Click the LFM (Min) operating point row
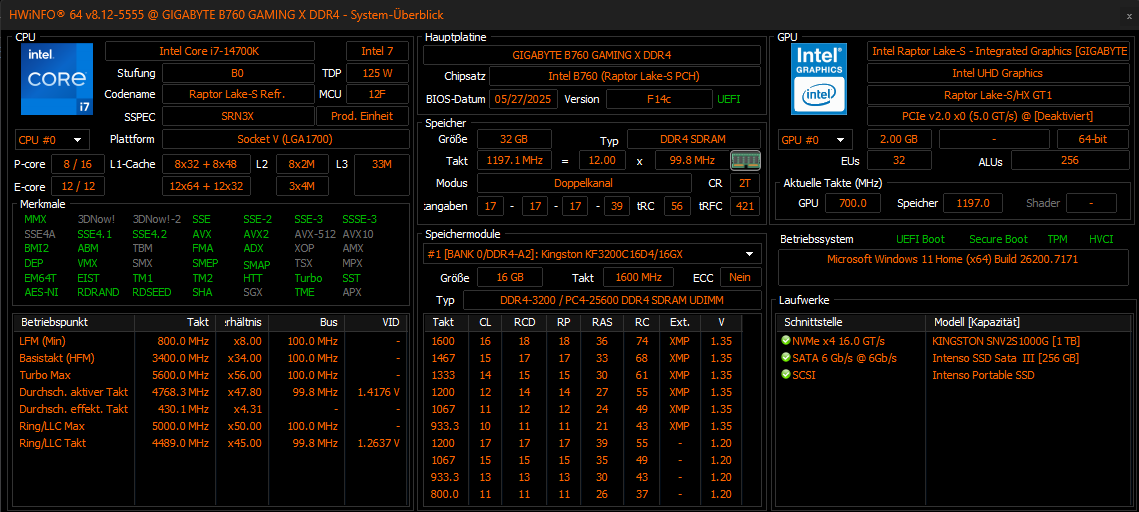Screen dimensions: 1139x512 pos(210,341)
